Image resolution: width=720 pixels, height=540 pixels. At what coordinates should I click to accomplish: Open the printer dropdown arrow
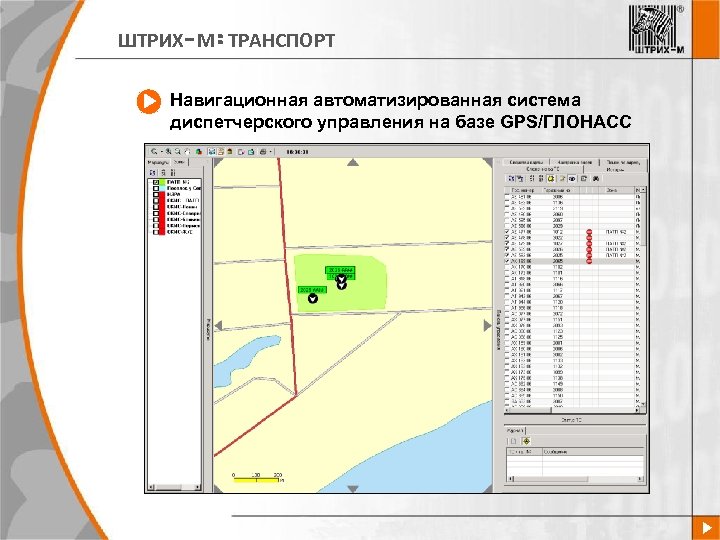(270, 152)
